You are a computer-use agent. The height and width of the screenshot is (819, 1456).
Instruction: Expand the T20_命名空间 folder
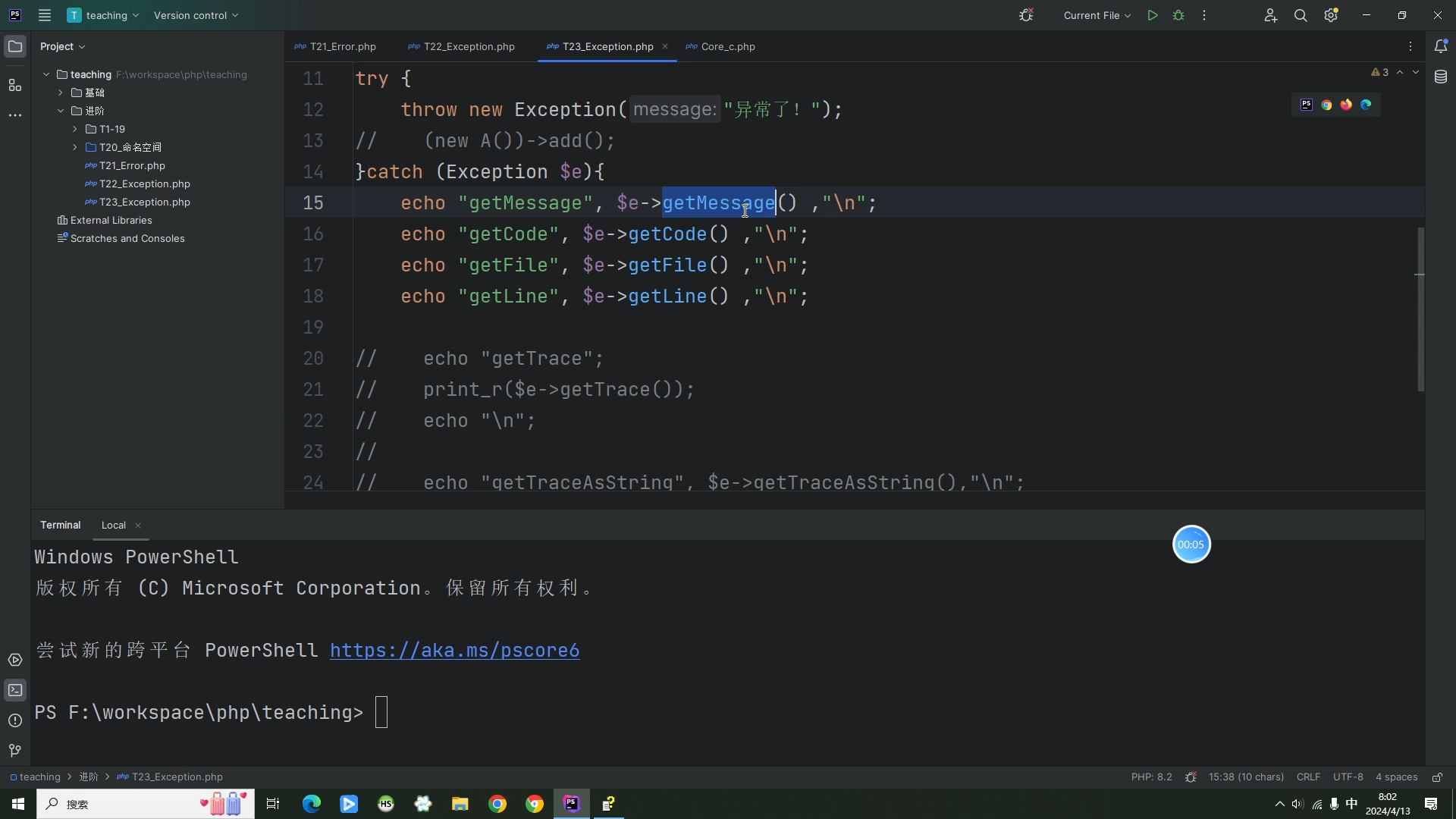point(75,147)
